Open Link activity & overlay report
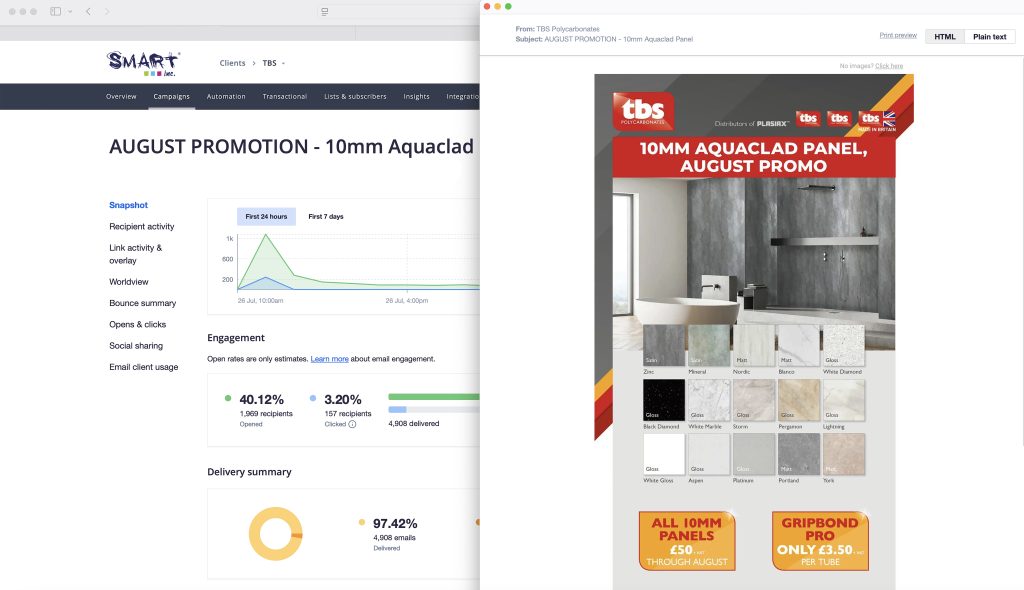This screenshot has height=590, width=1024. point(136,254)
